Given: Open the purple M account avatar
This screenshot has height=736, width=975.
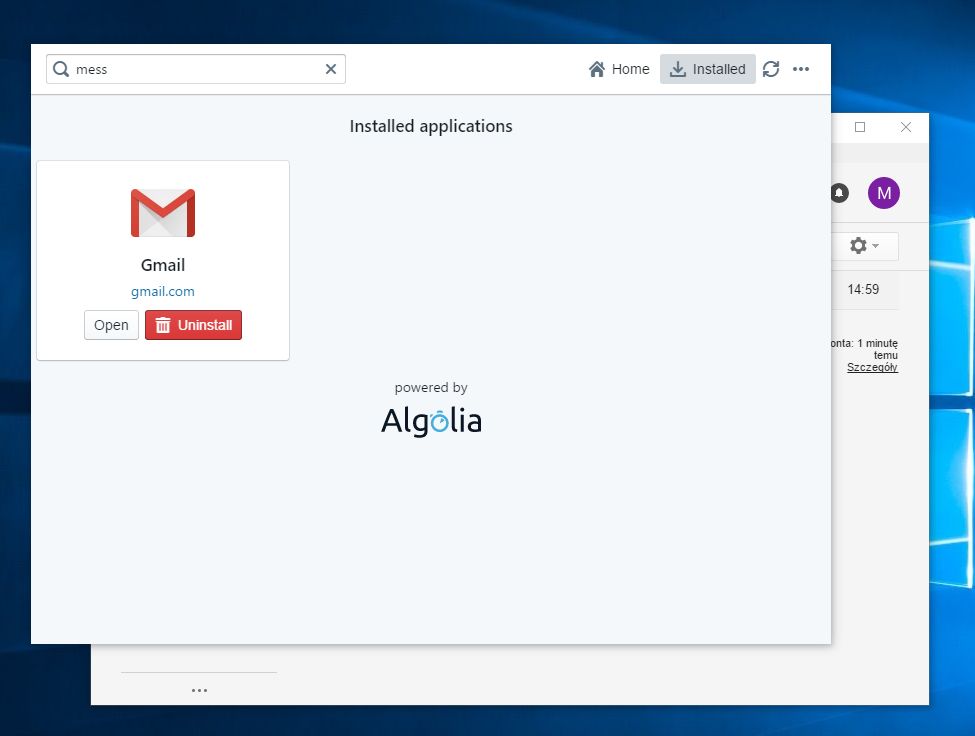Looking at the screenshot, I should [x=884, y=193].
